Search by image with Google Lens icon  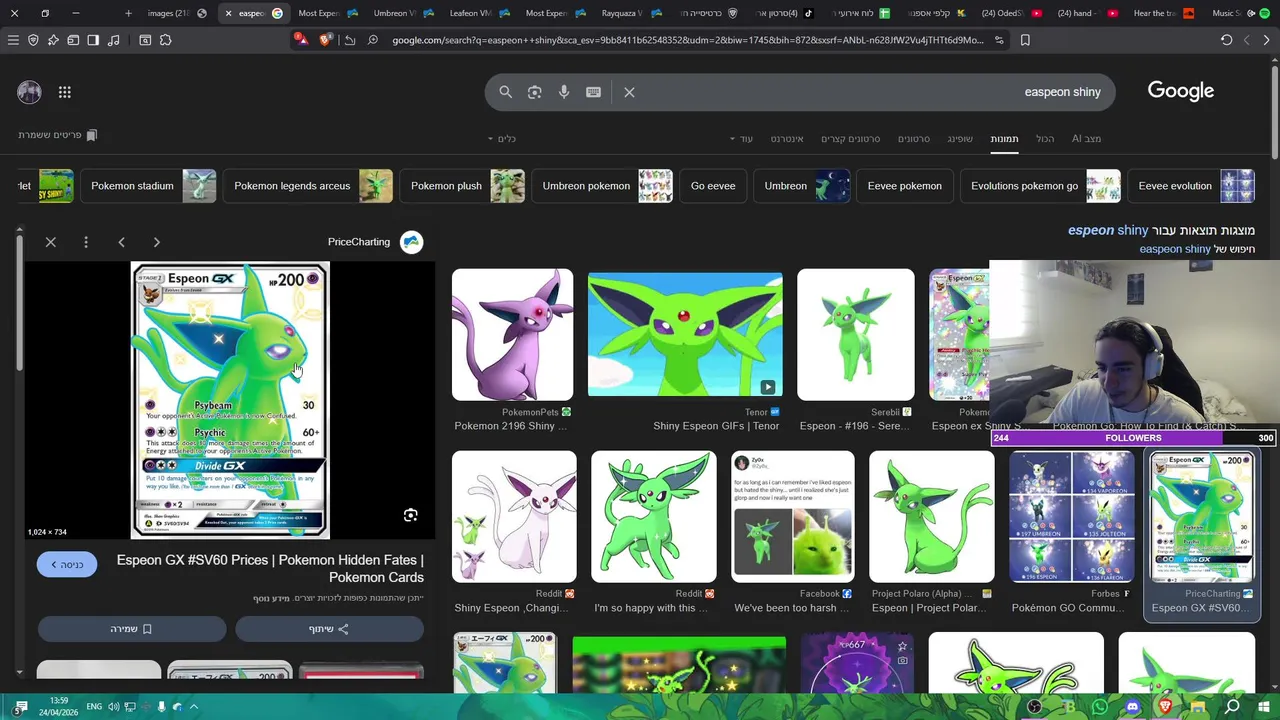pyautogui.click(x=535, y=92)
